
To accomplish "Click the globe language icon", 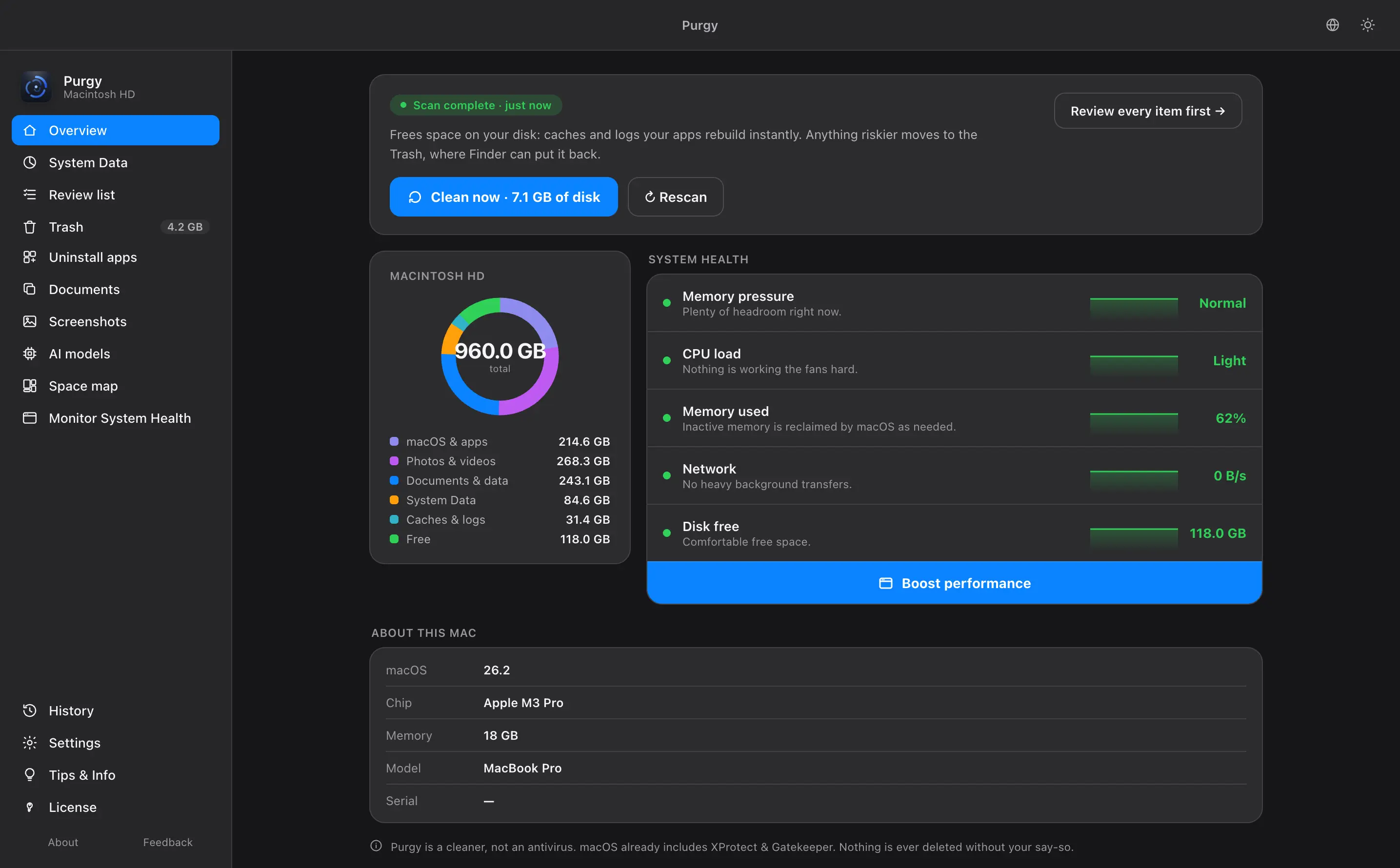I will (1332, 25).
